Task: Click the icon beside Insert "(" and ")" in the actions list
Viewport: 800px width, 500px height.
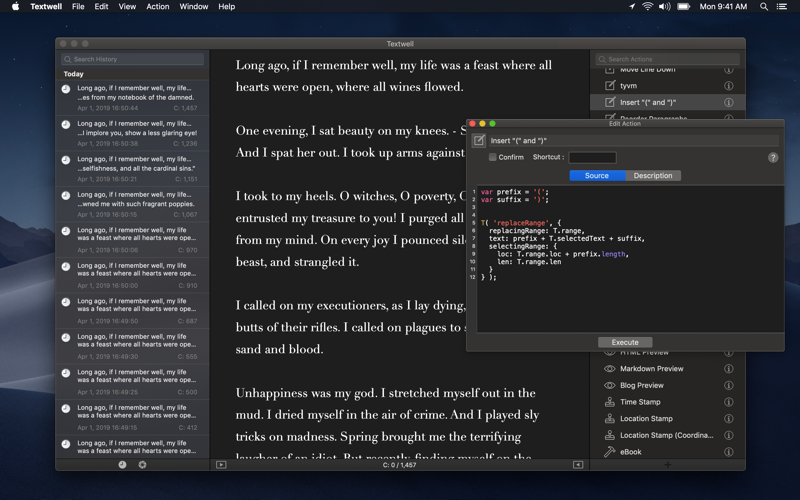Action: [610, 102]
